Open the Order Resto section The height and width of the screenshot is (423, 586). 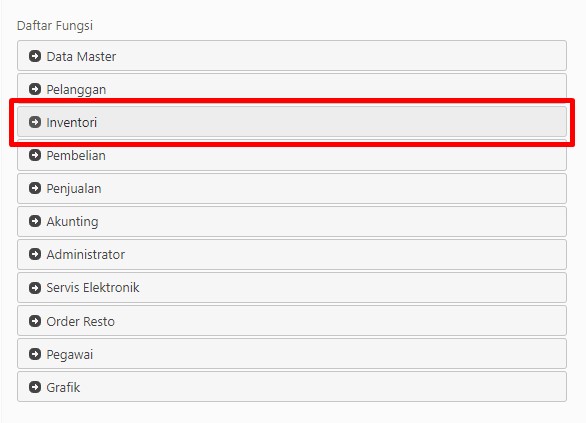292,321
